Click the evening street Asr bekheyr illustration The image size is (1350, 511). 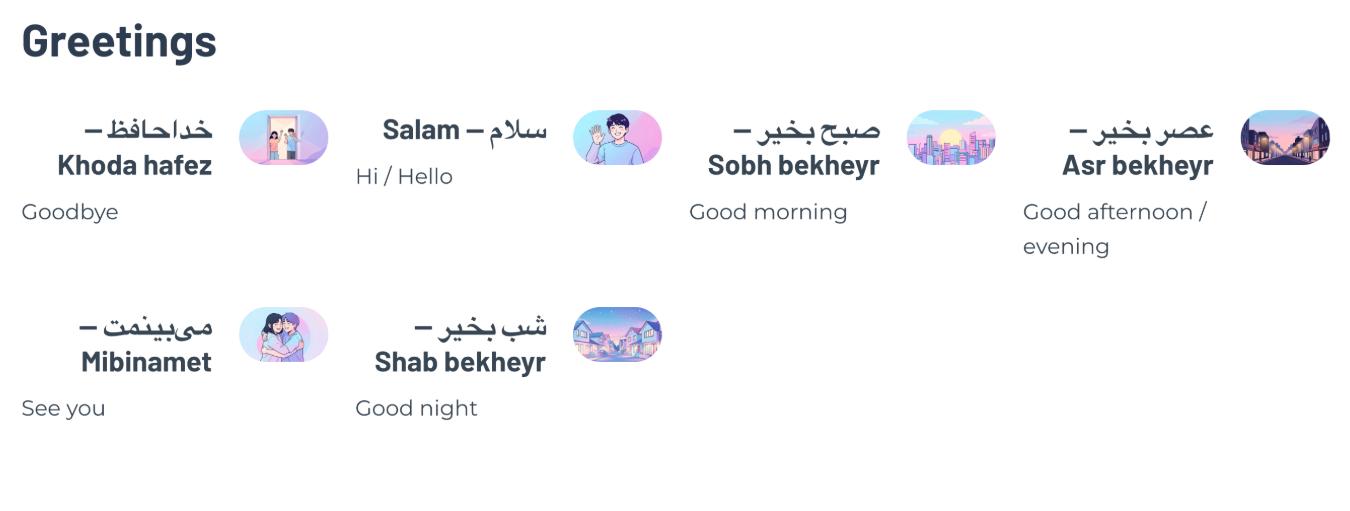(x=1285, y=137)
